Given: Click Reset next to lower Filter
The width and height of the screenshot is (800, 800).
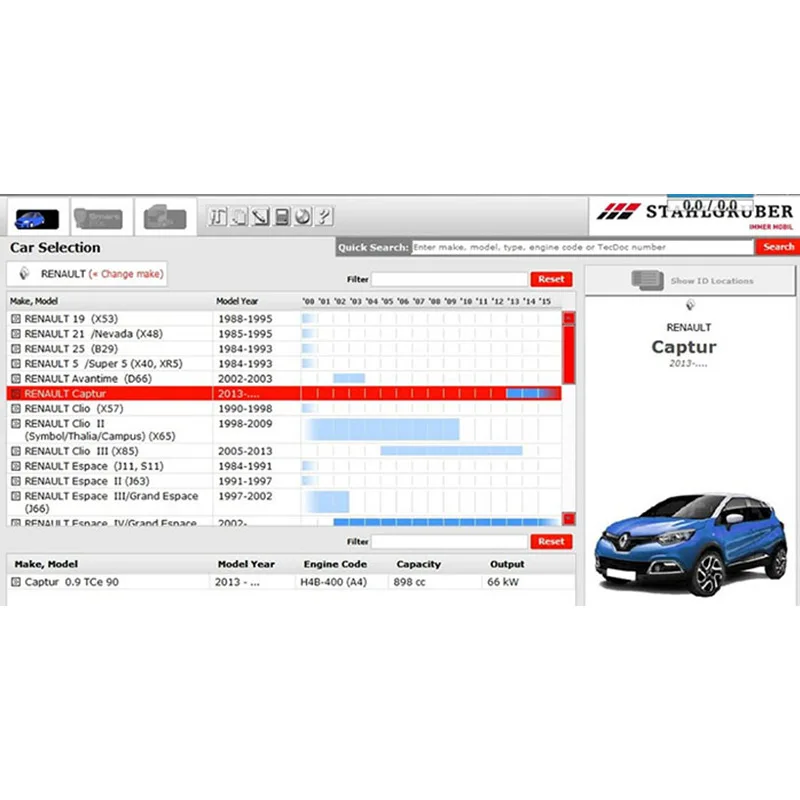Looking at the screenshot, I should click(551, 542).
